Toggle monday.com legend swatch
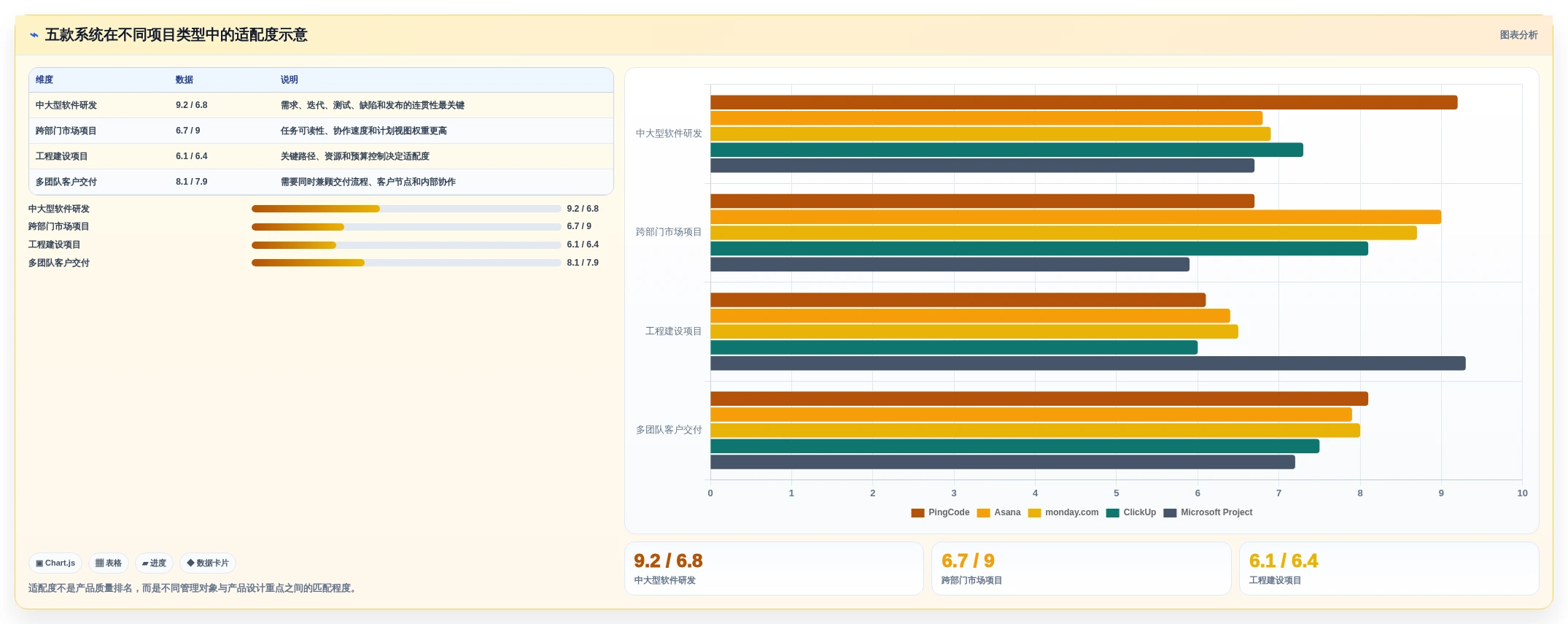 pyautogui.click(x=1034, y=513)
